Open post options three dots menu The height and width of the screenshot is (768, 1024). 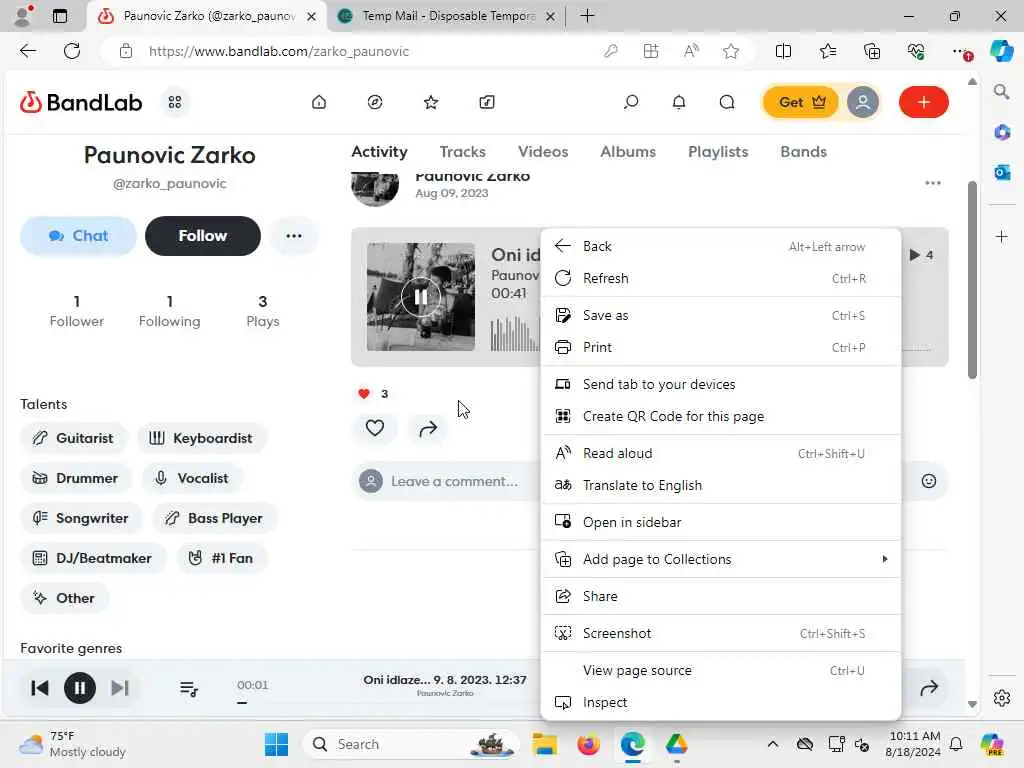tap(933, 183)
